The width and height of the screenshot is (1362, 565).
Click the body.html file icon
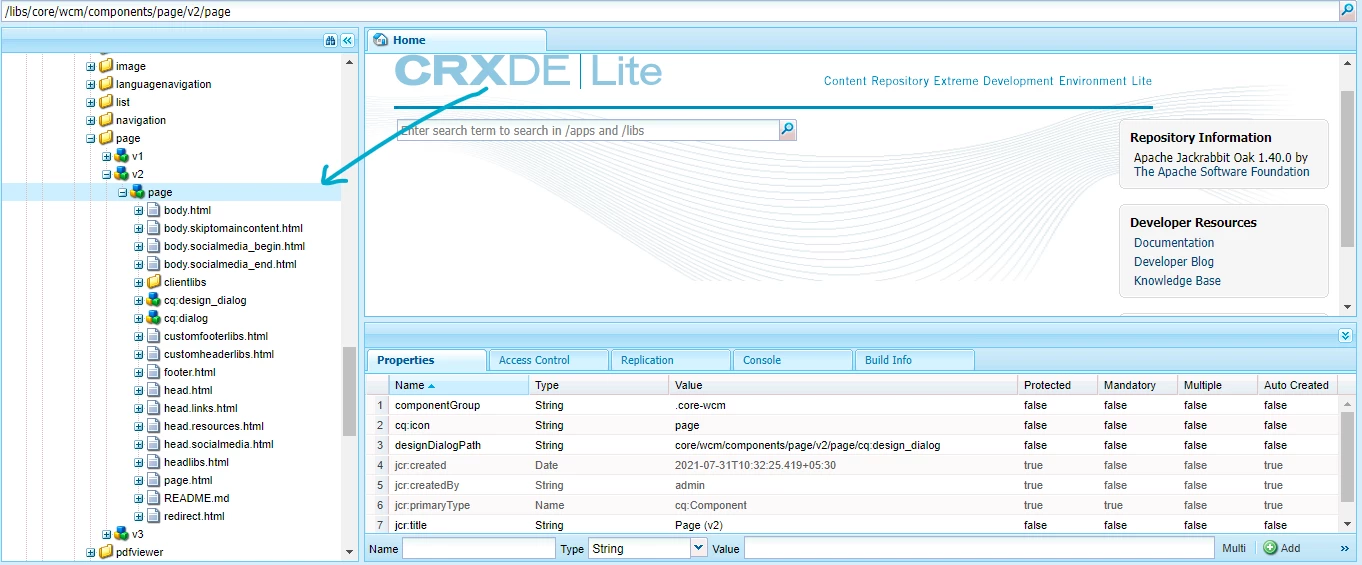(x=154, y=210)
